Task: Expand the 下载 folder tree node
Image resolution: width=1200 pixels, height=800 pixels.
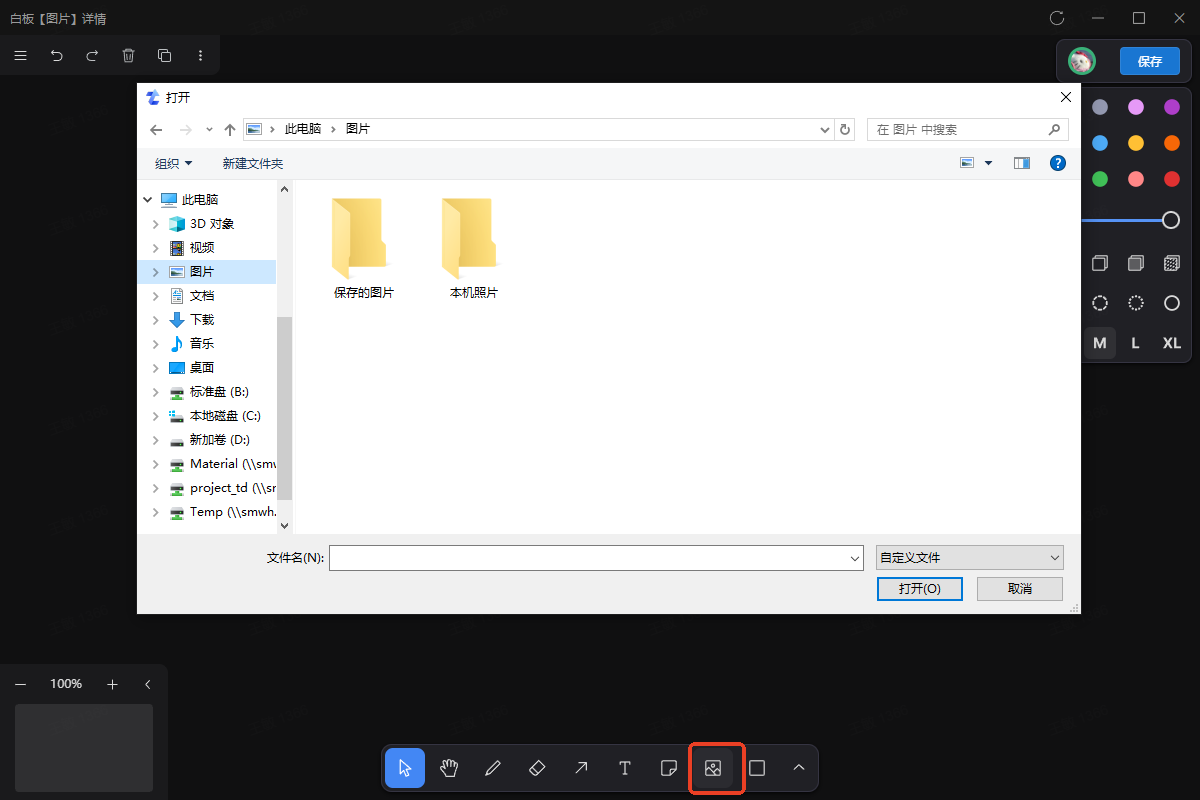Action: coord(155,320)
